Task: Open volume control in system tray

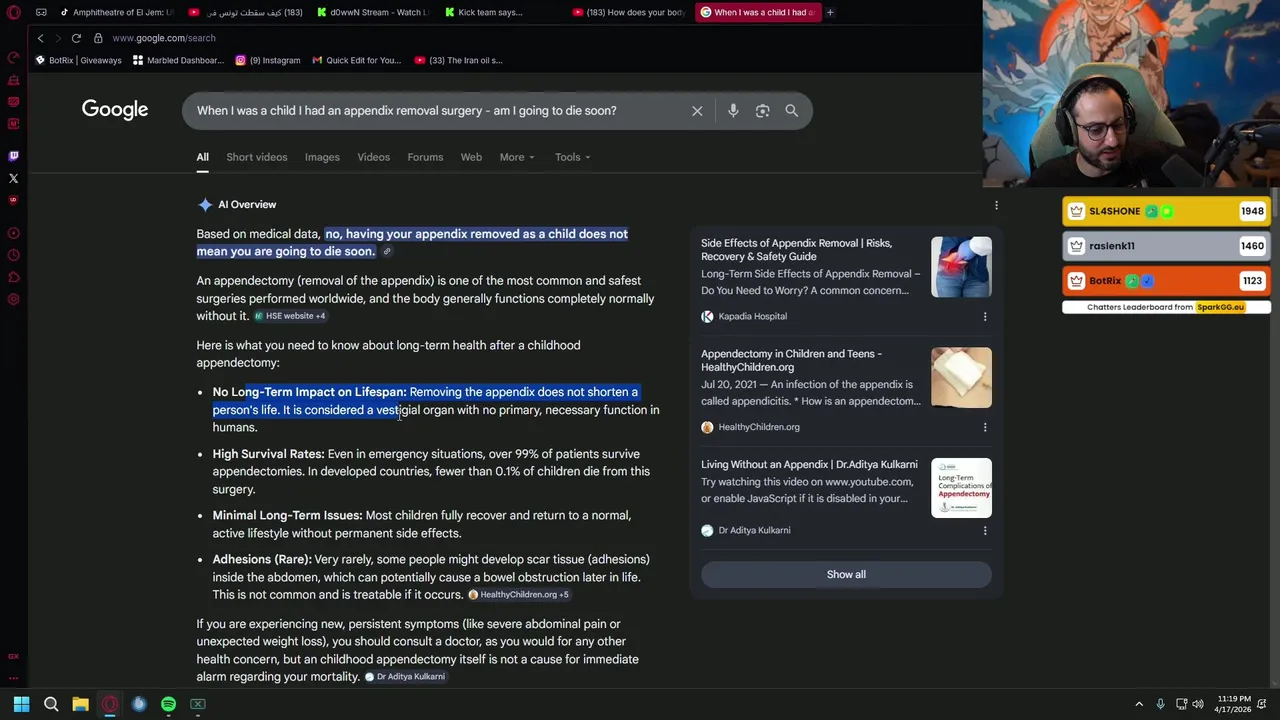Action: [1198, 704]
